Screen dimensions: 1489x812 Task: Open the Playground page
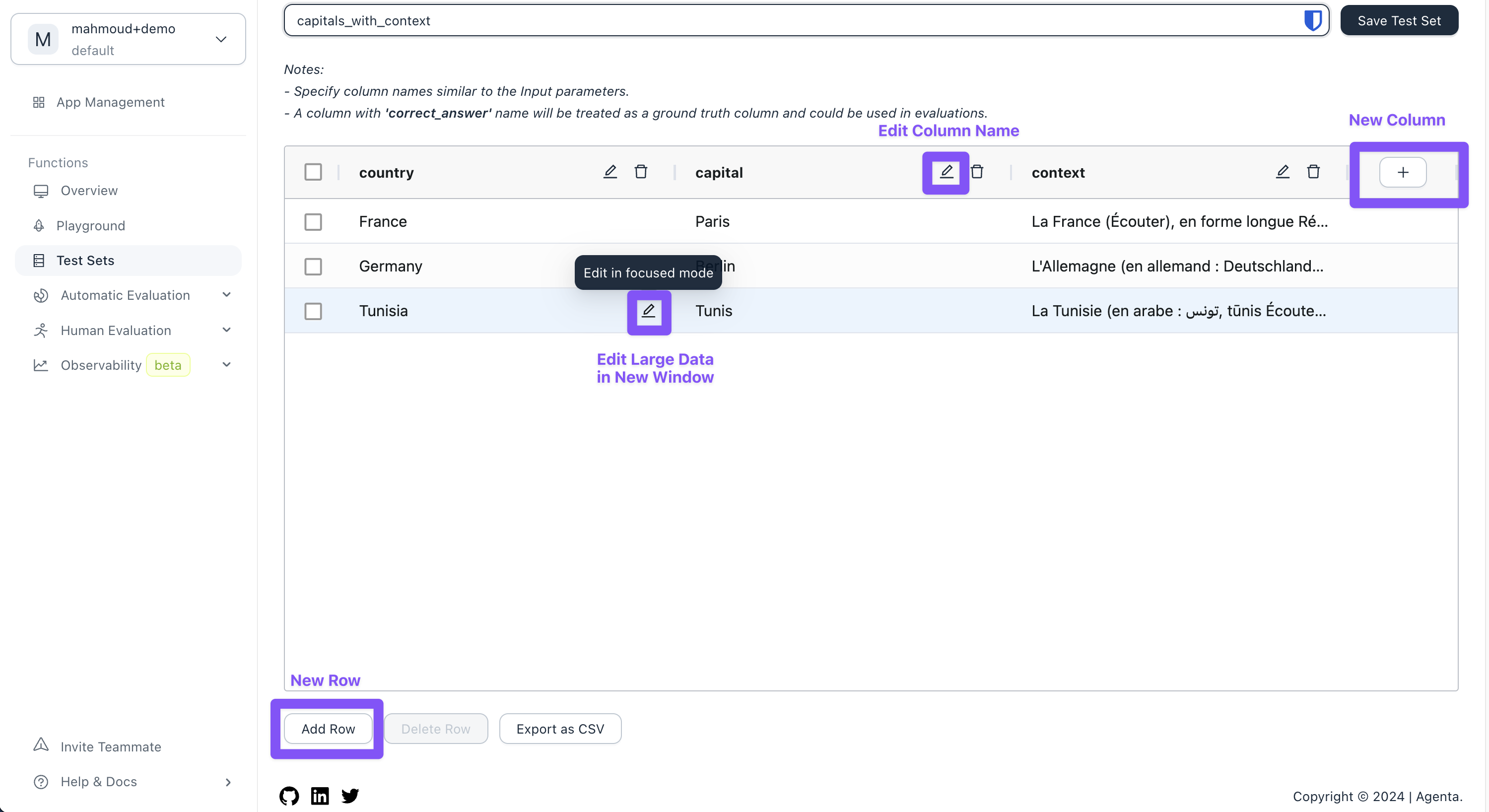(129, 225)
